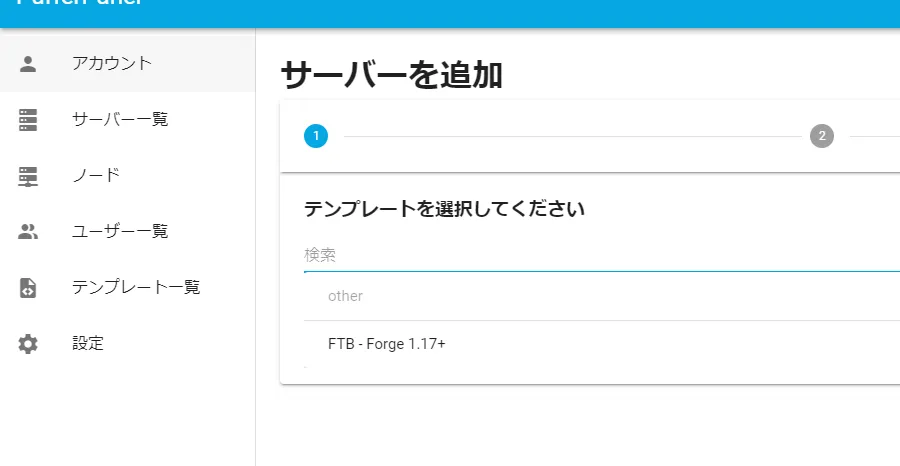This screenshot has width=900, height=466.
Task: Click the "other" template group header
Action: point(345,296)
